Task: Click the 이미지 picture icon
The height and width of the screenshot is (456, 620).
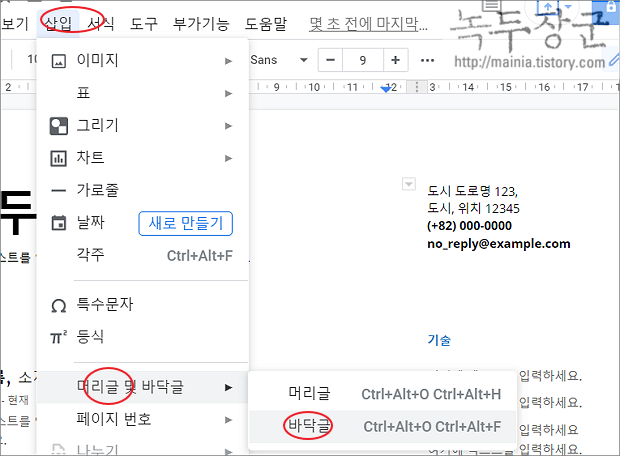Action: point(59,61)
